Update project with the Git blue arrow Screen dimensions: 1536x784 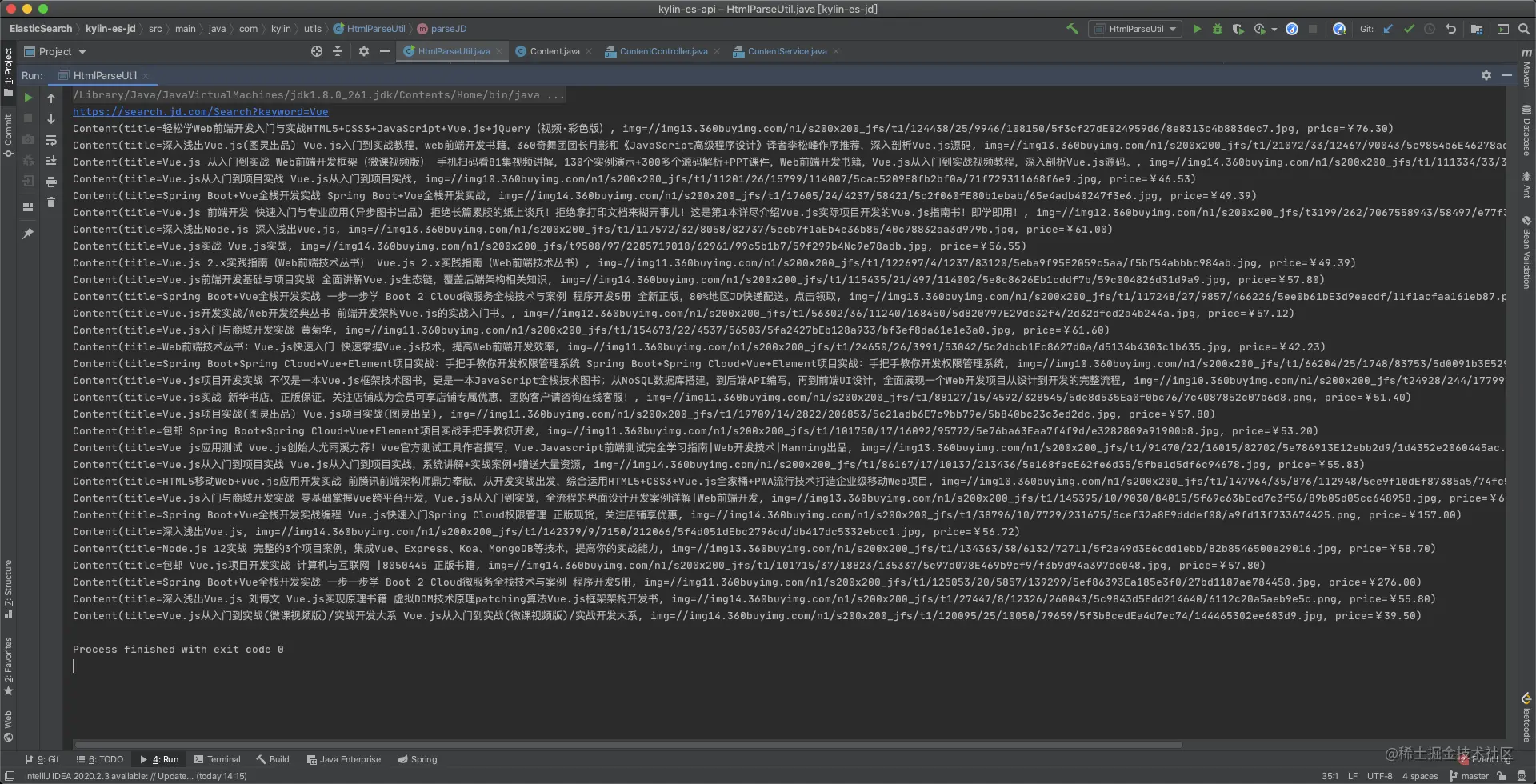click(1388, 29)
